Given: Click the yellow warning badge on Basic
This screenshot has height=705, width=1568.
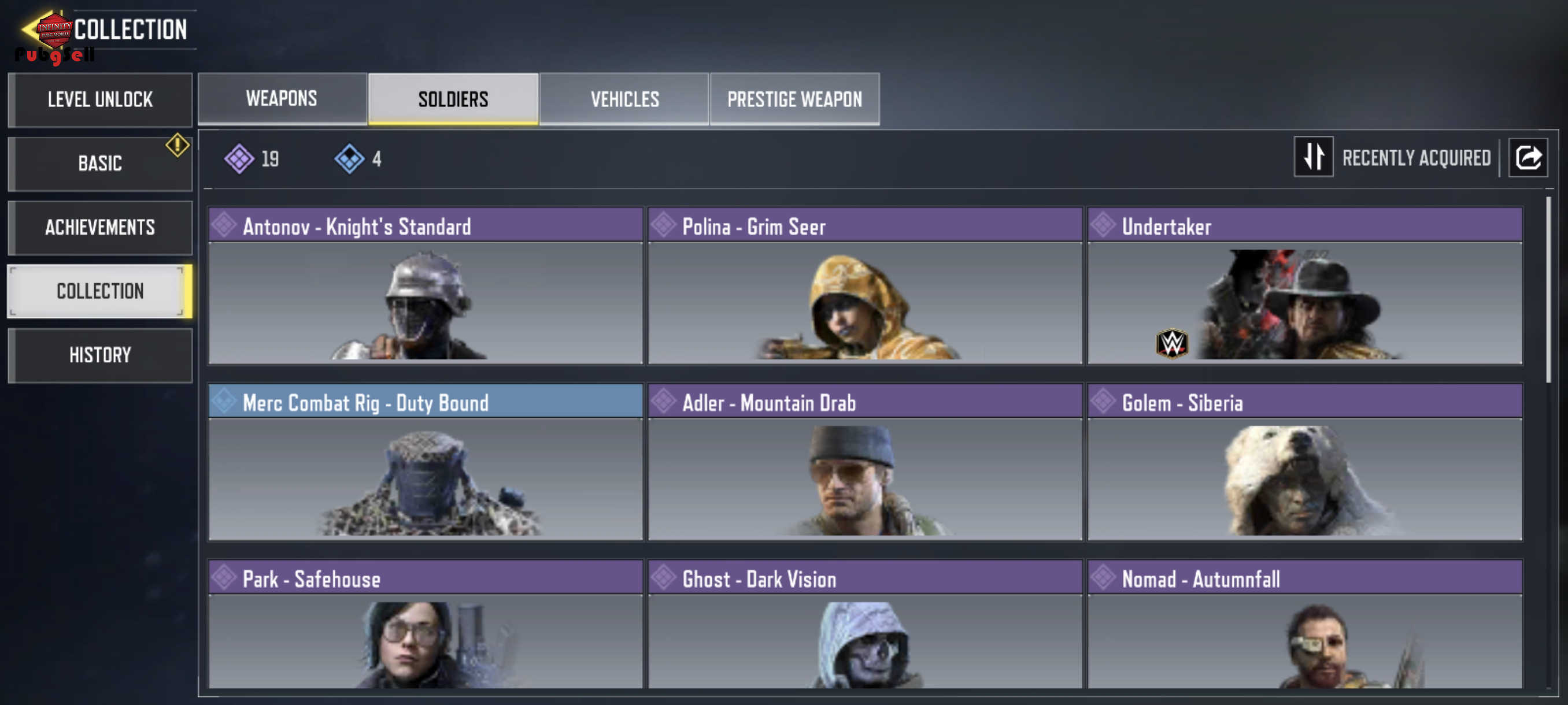Looking at the screenshot, I should click(x=177, y=145).
